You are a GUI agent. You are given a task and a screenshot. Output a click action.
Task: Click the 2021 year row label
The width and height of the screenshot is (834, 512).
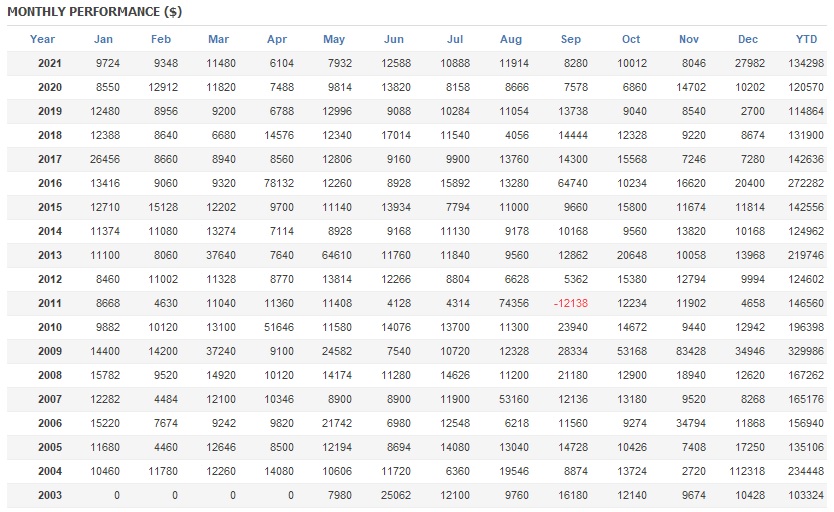[50, 63]
